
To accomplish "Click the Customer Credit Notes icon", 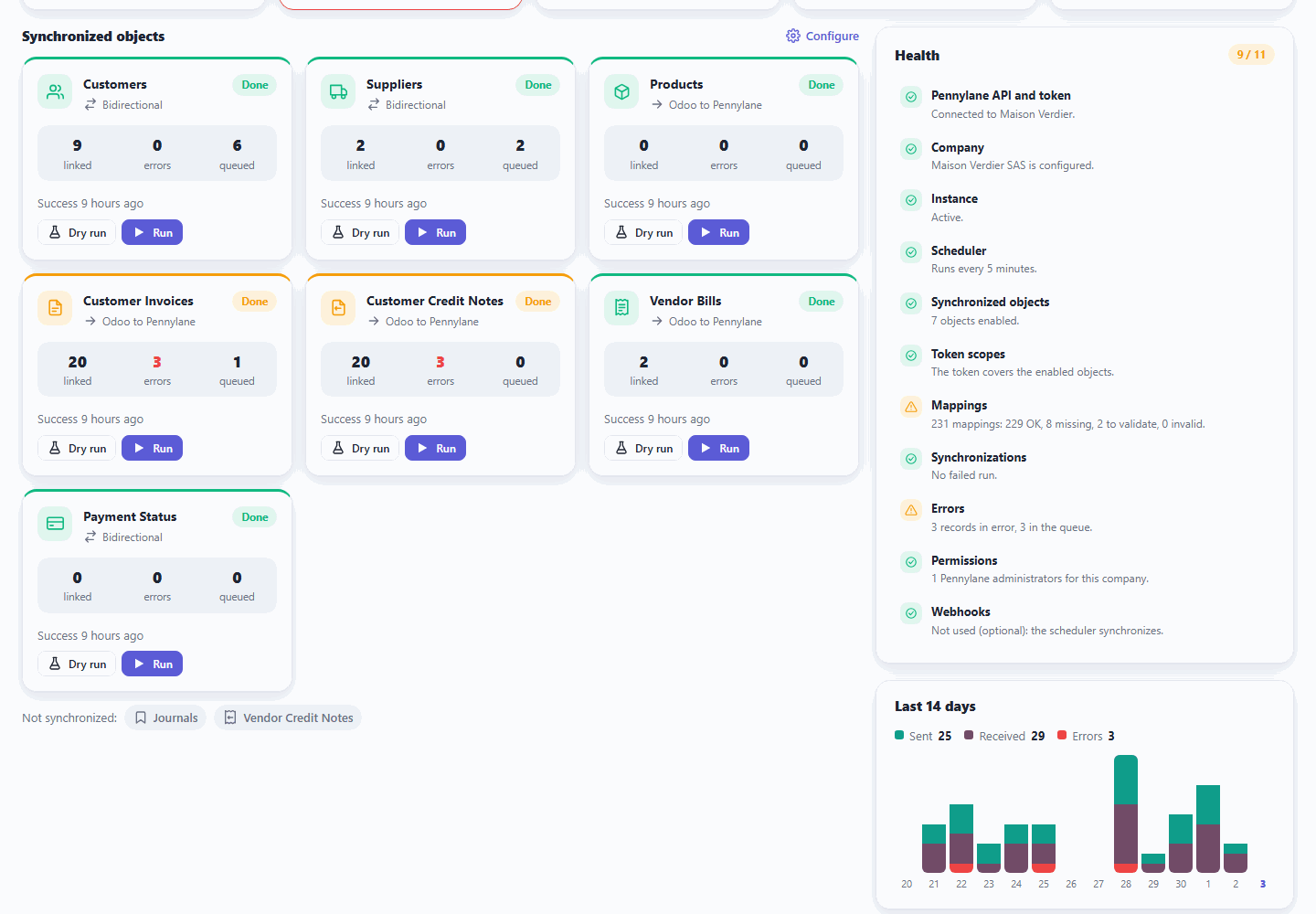I will [x=338, y=308].
